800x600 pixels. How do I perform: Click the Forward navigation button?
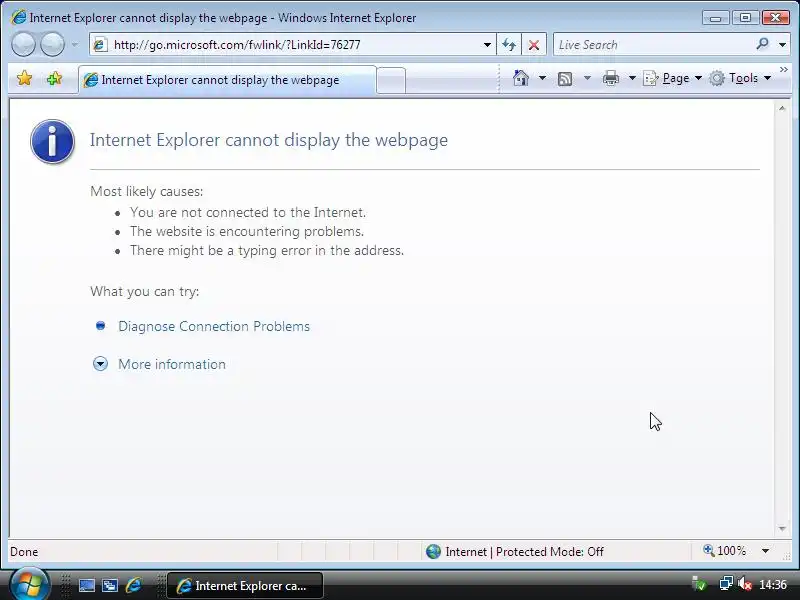tap(53, 44)
